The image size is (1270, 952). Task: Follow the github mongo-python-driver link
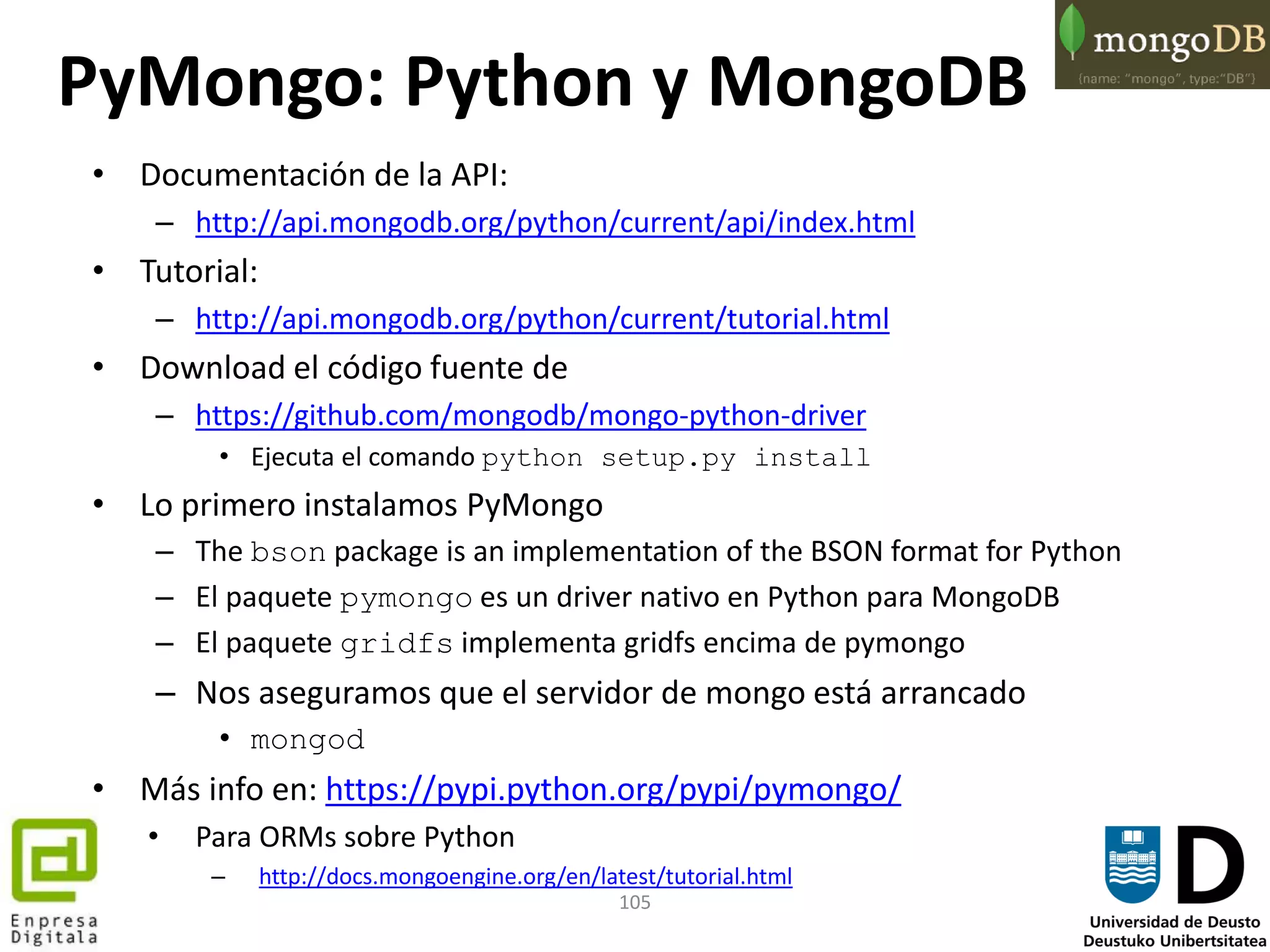click(x=530, y=416)
